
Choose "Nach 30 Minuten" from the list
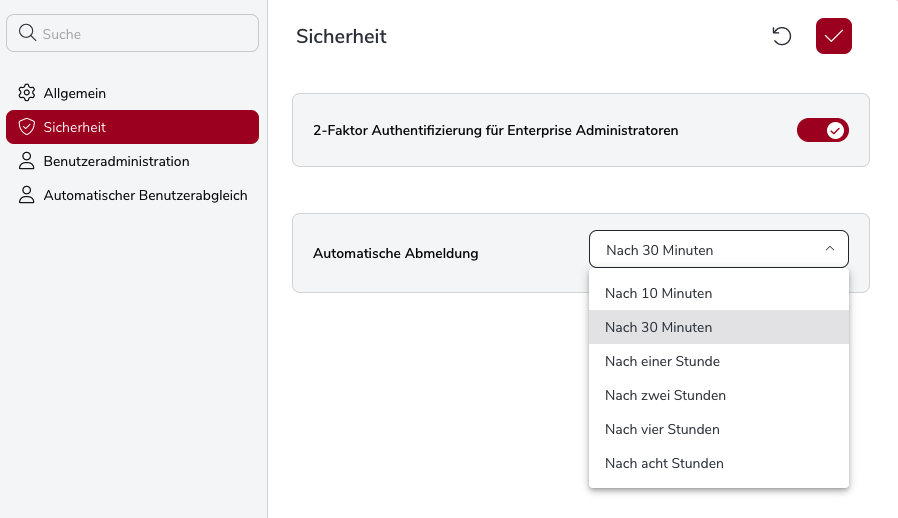[x=659, y=327]
